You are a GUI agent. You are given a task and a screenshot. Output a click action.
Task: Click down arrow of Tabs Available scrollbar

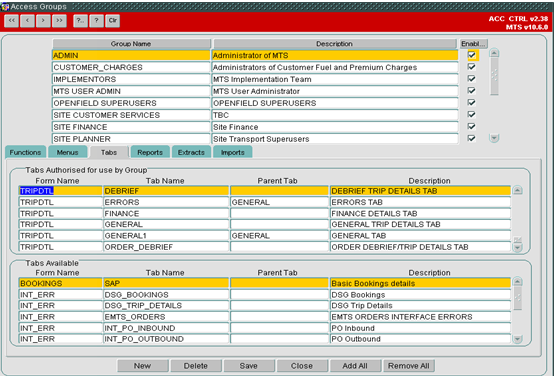tap(517, 339)
